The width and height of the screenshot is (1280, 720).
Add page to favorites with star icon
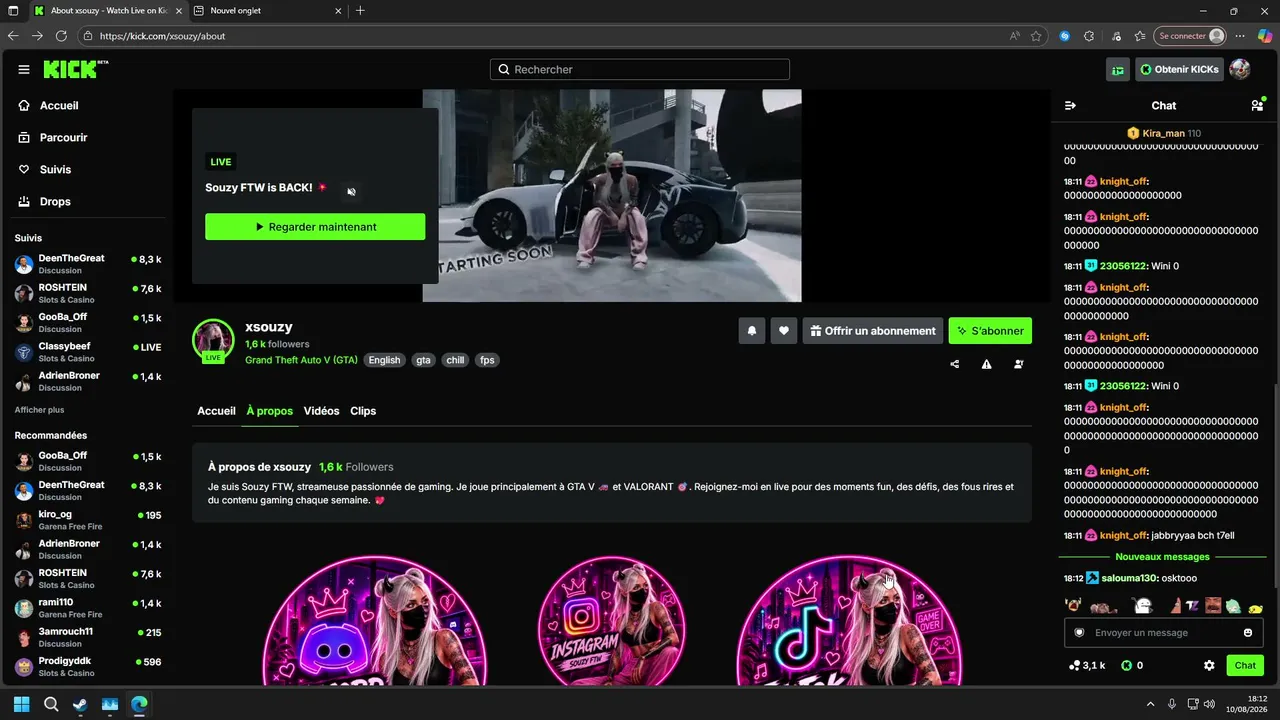pos(1036,36)
